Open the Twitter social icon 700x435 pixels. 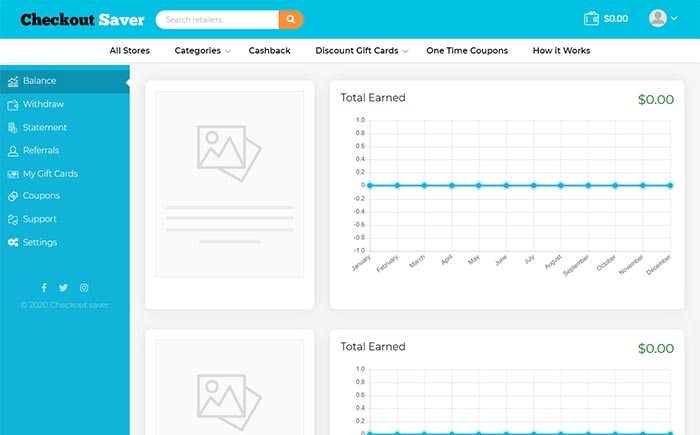[63, 288]
